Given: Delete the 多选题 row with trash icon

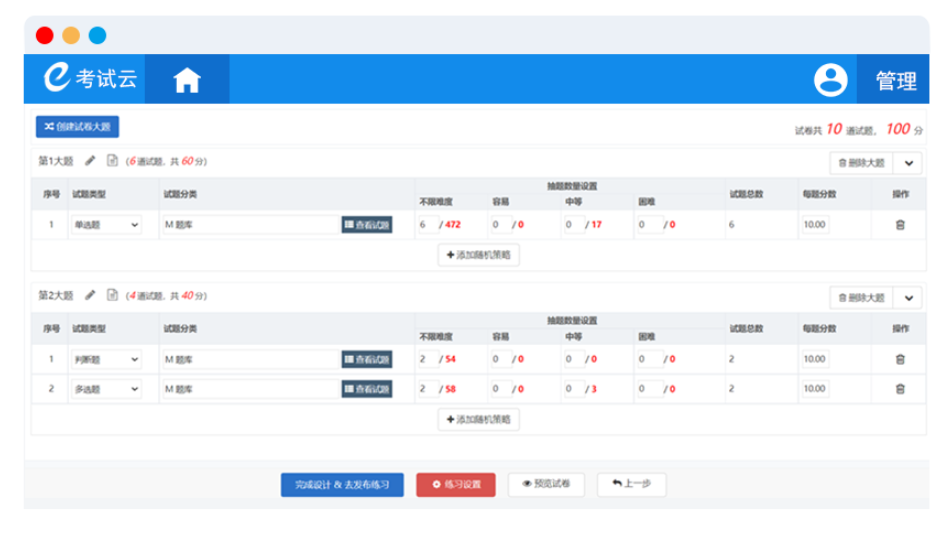Looking at the screenshot, I should tap(900, 389).
